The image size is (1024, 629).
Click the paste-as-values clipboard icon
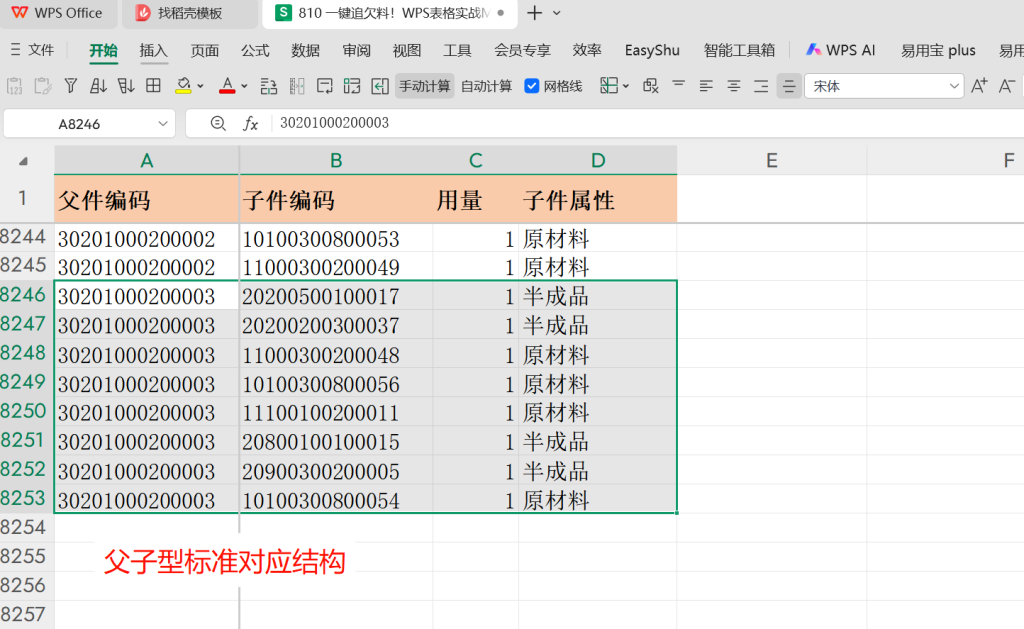point(14,86)
